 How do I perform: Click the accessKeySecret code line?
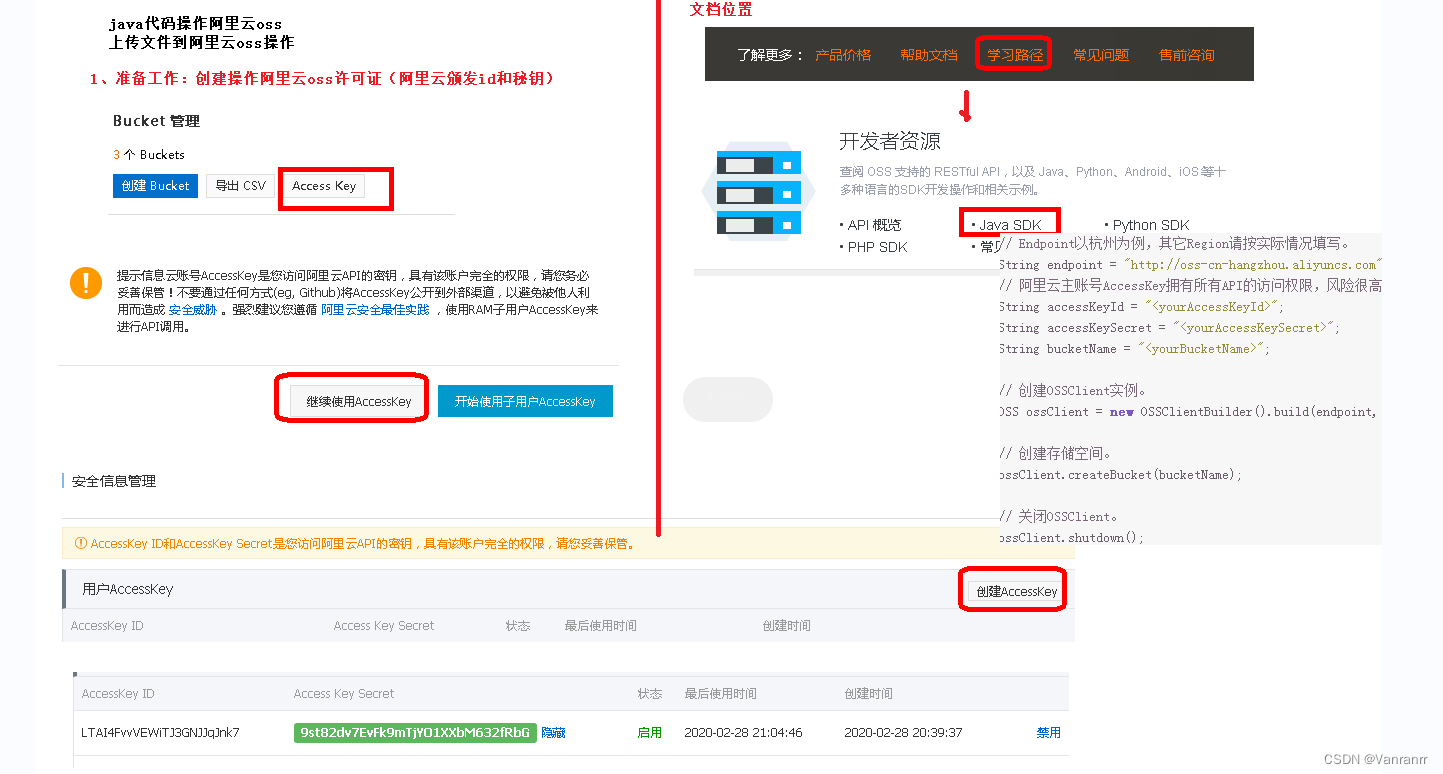pos(1169,328)
